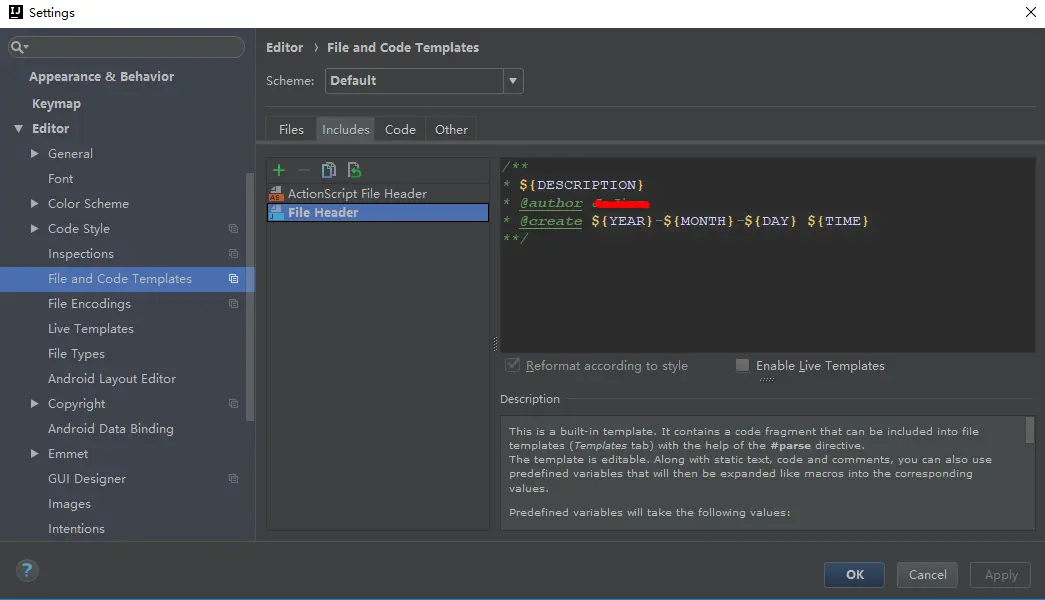Click the help question mark icon
1045x600 pixels.
(27, 571)
